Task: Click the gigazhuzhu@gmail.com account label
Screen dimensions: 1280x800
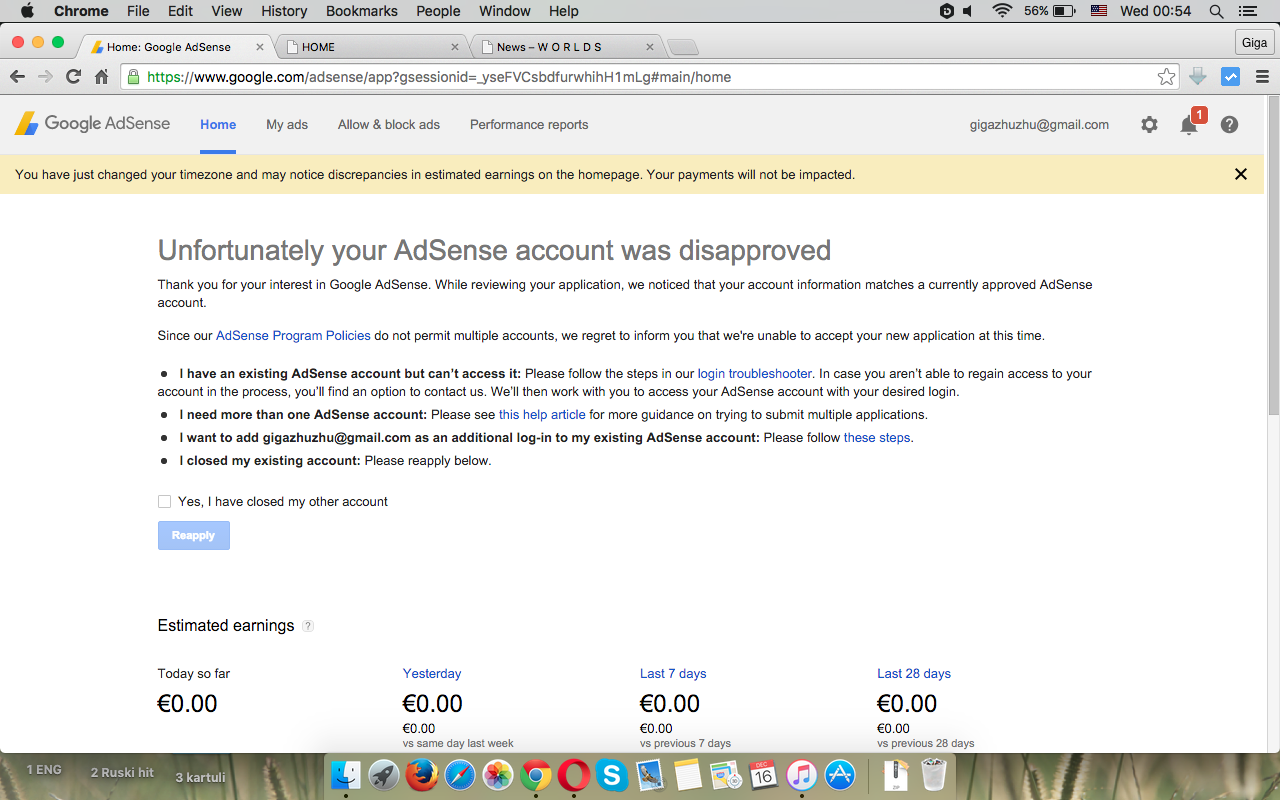Action: (1039, 125)
